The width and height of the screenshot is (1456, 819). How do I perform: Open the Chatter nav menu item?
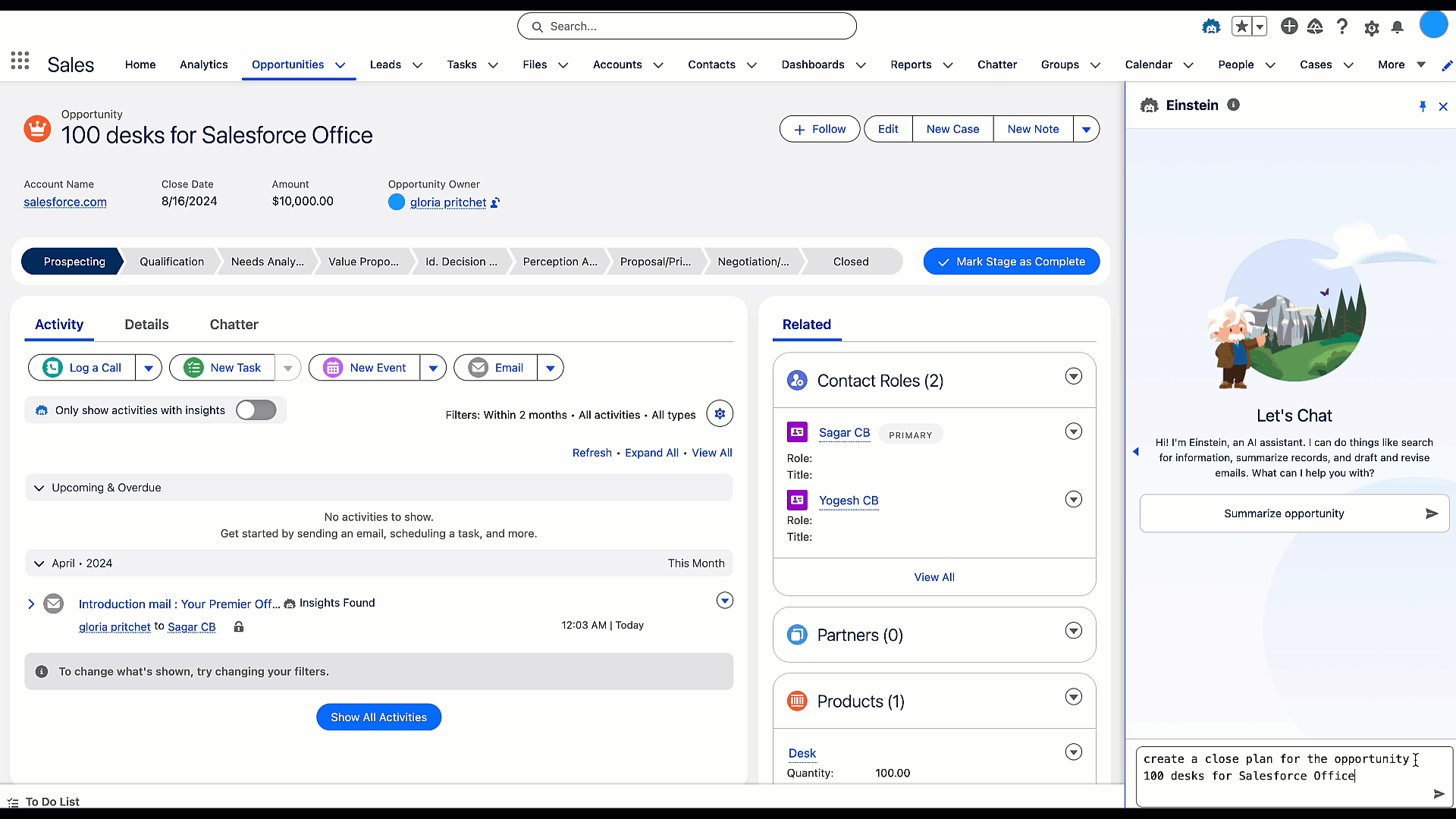point(996,64)
